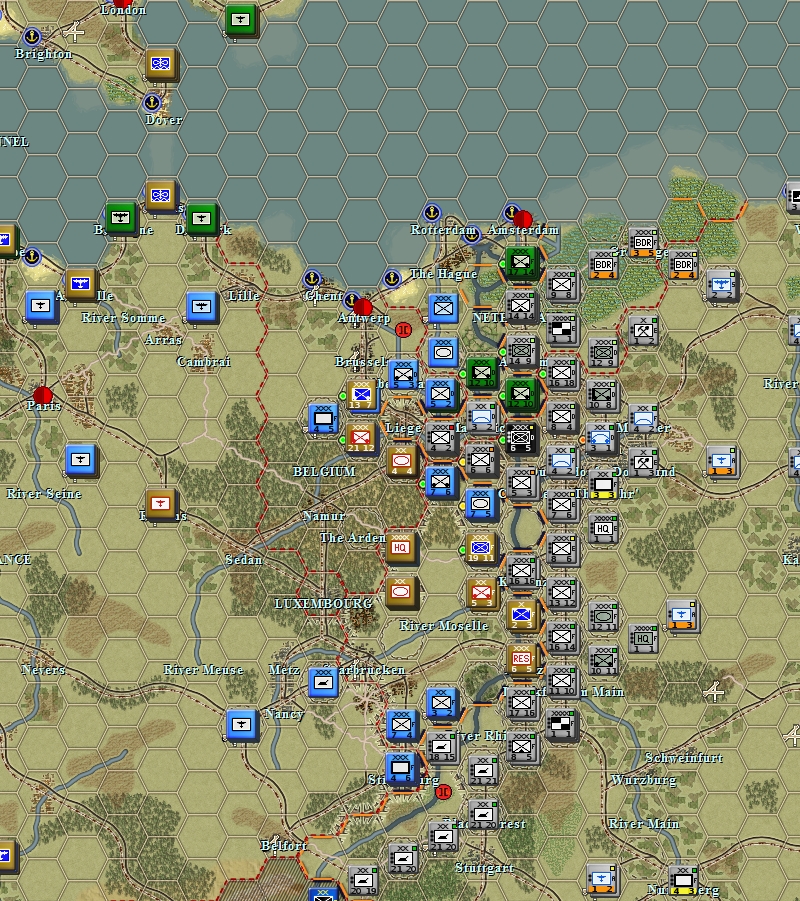Click the red city marker at Antwerp

(363, 307)
